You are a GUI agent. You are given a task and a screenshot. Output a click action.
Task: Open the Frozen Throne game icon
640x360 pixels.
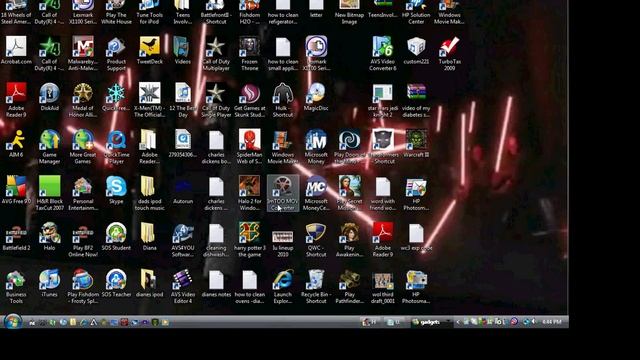pos(249,53)
